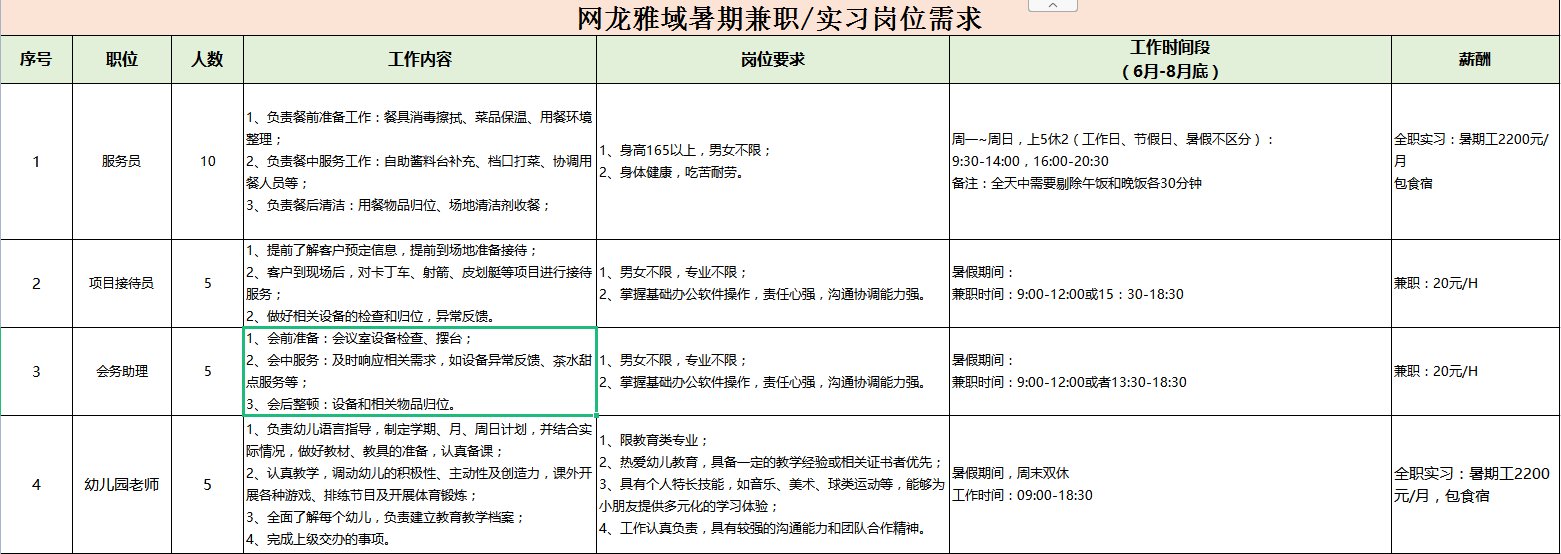Select 幼儿园老师 job content about 幼儿语言指导
Screen dimensions: 1561x554
[420, 485]
